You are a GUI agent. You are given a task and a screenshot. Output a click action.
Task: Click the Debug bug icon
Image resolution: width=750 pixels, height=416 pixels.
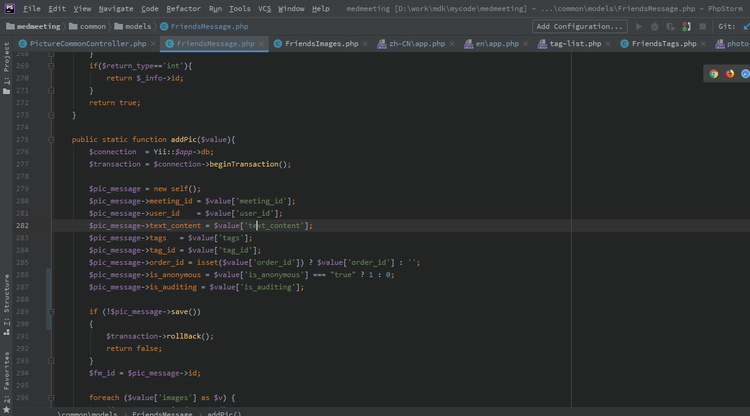(x=655, y=26)
